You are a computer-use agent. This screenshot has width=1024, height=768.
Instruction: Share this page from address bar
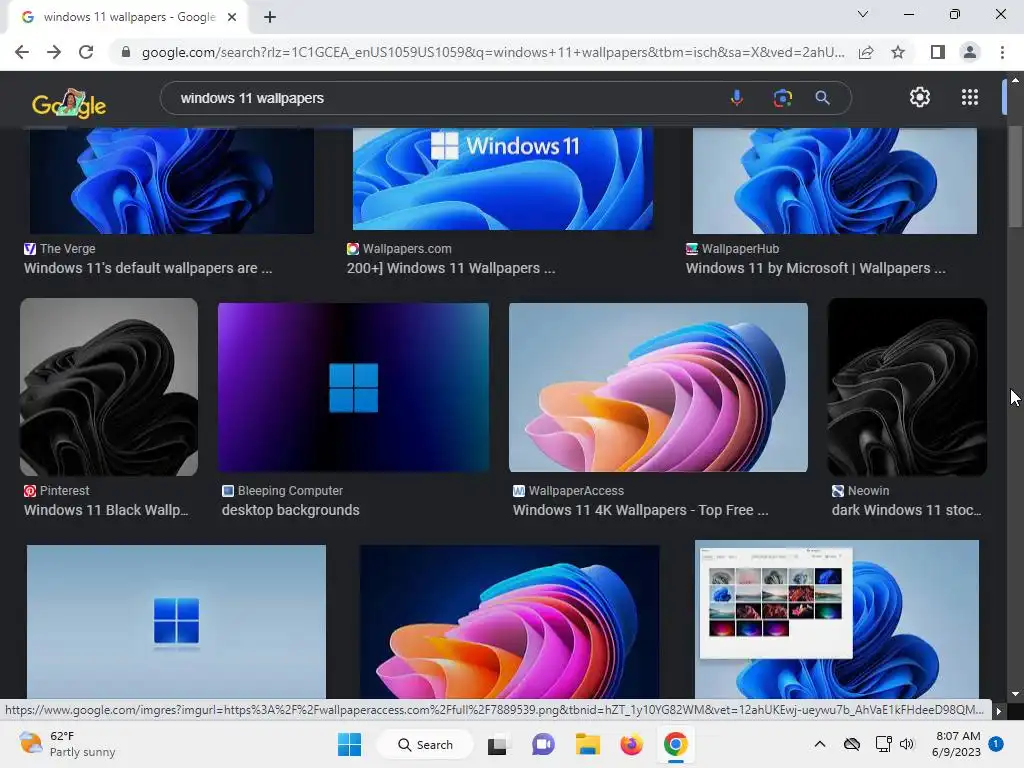pos(866,52)
